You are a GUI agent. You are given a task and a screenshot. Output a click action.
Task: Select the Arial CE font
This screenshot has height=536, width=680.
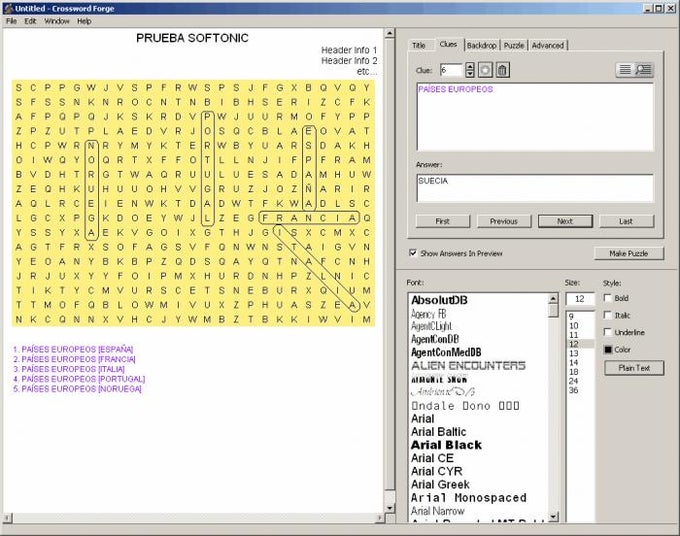coord(432,458)
